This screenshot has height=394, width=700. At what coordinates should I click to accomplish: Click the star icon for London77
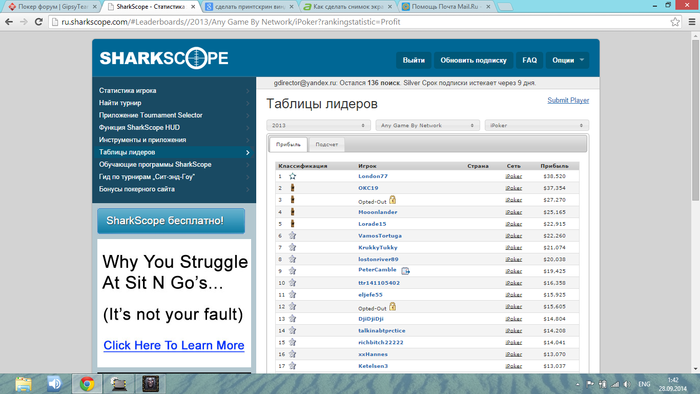click(x=292, y=176)
